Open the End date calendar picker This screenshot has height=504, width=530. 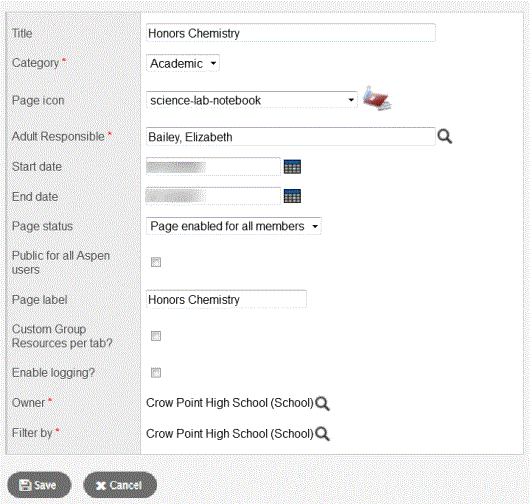pos(292,196)
